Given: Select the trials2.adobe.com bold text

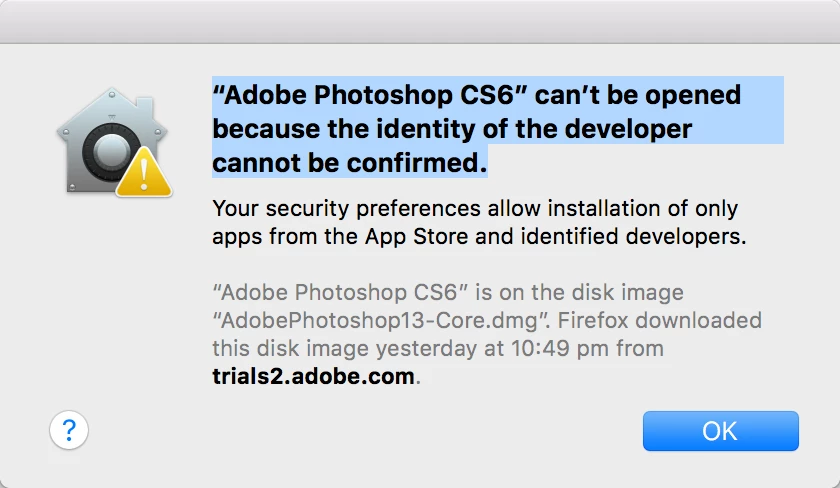Looking at the screenshot, I should [x=313, y=376].
